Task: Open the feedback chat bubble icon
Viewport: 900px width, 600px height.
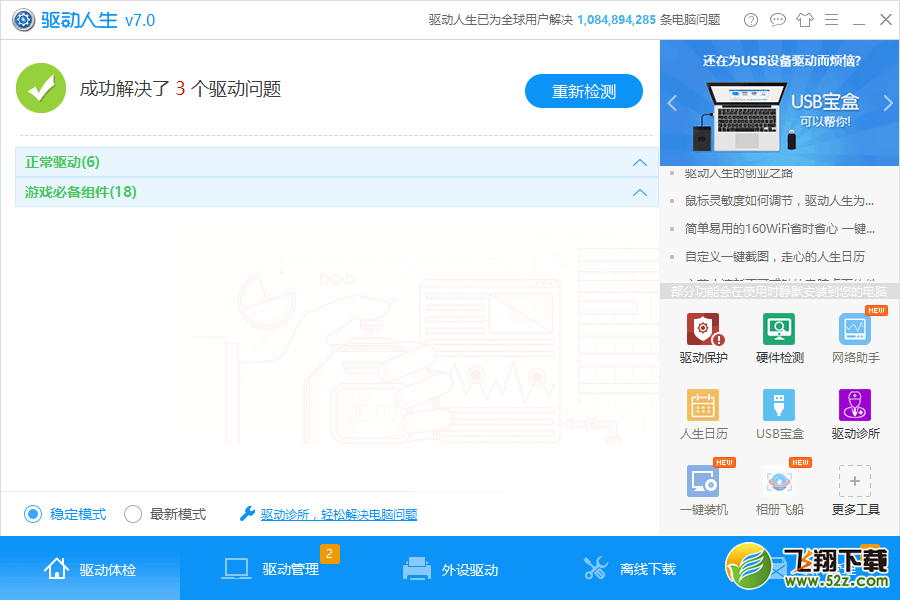Action: click(x=778, y=20)
